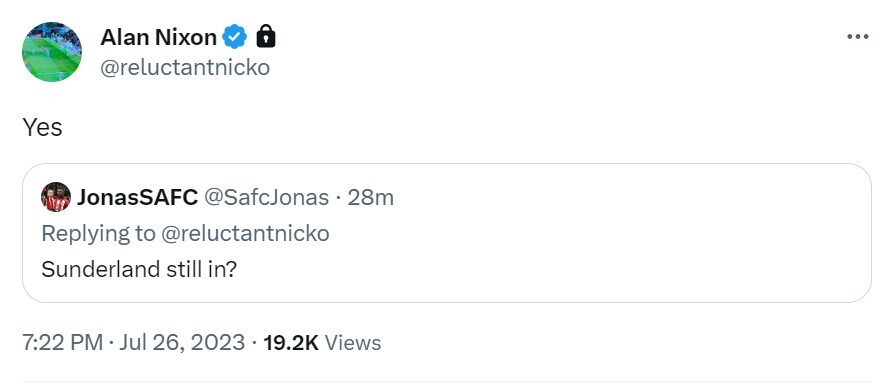Click the 19.2K view count number

(x=291, y=343)
